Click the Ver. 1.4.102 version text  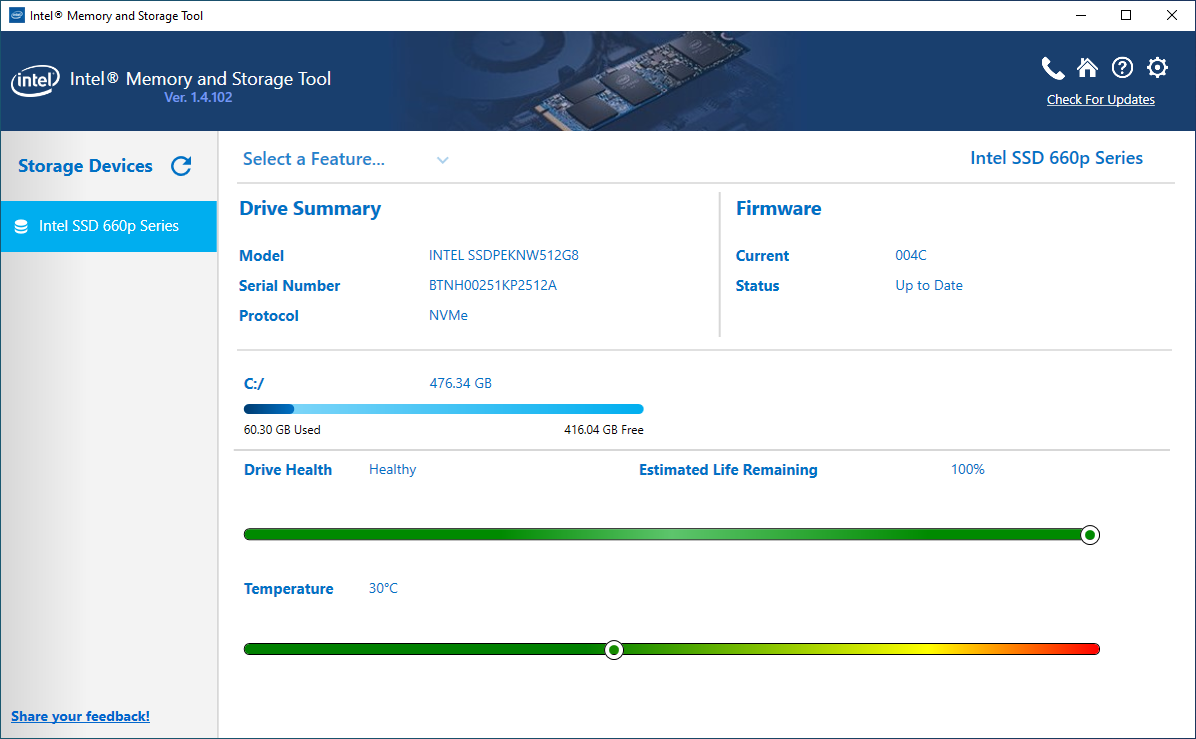(x=198, y=98)
